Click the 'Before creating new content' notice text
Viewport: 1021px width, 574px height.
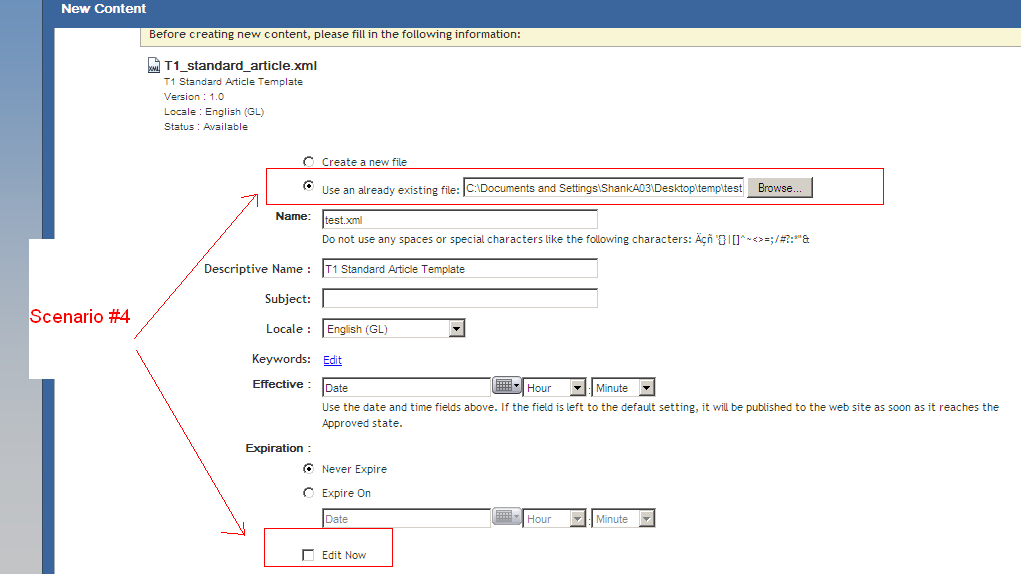(x=335, y=34)
